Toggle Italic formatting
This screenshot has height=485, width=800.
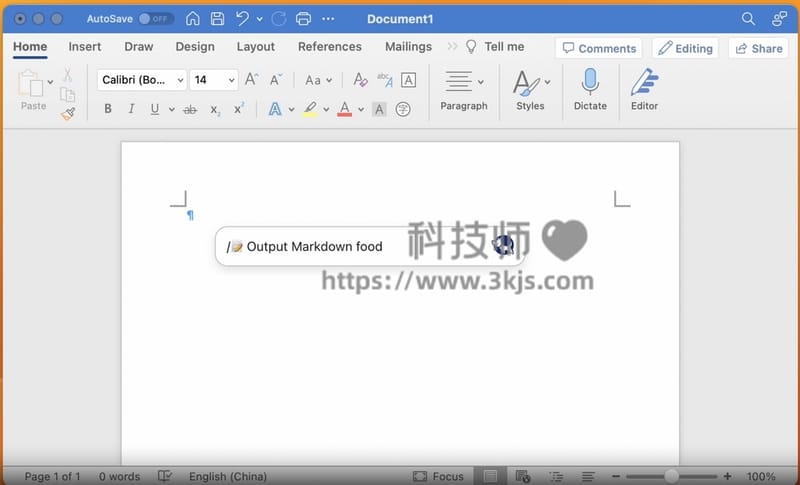pyautogui.click(x=131, y=109)
